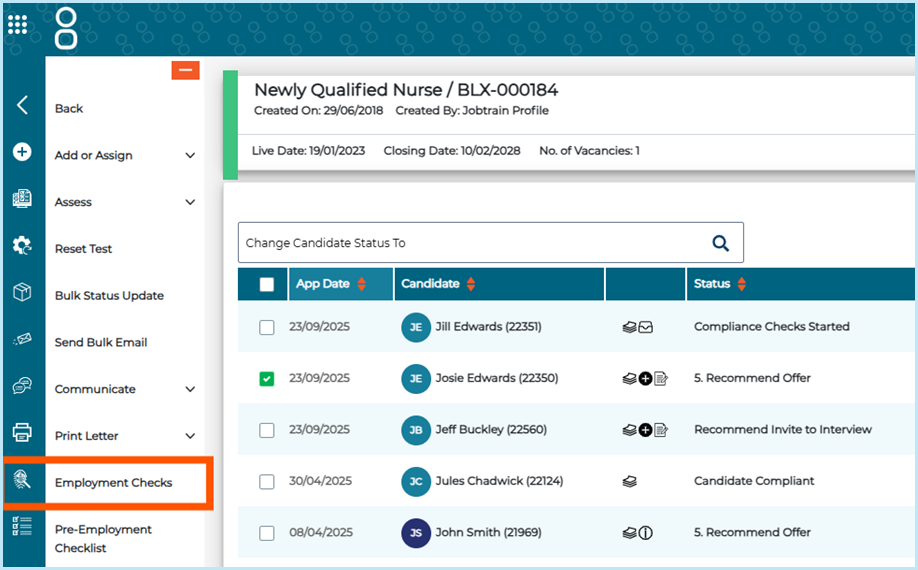Untick the checkbox for Josie Edwards

pyautogui.click(x=266, y=379)
